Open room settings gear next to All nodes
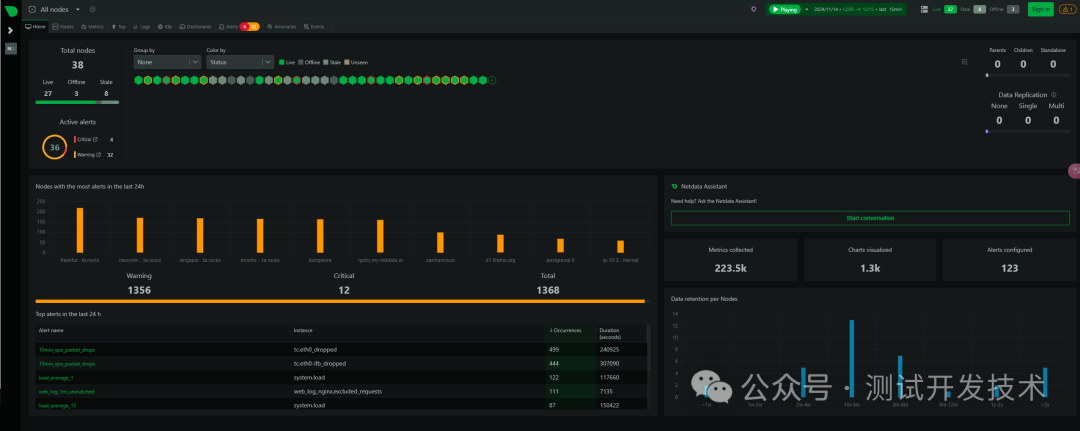 pos(92,10)
